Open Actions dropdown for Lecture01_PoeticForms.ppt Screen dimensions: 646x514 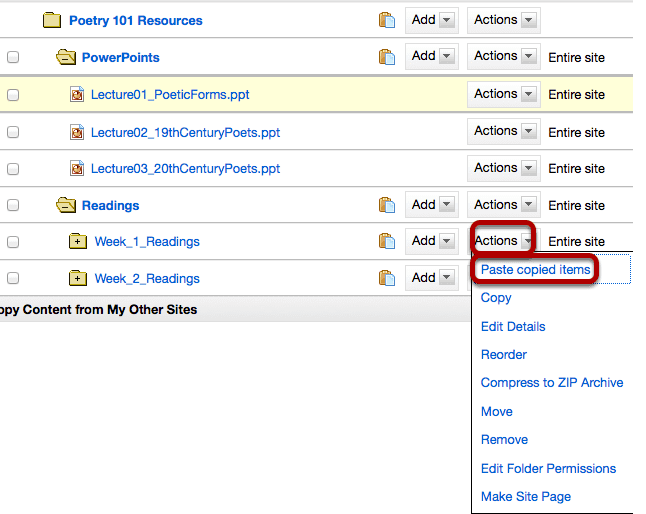coord(503,94)
